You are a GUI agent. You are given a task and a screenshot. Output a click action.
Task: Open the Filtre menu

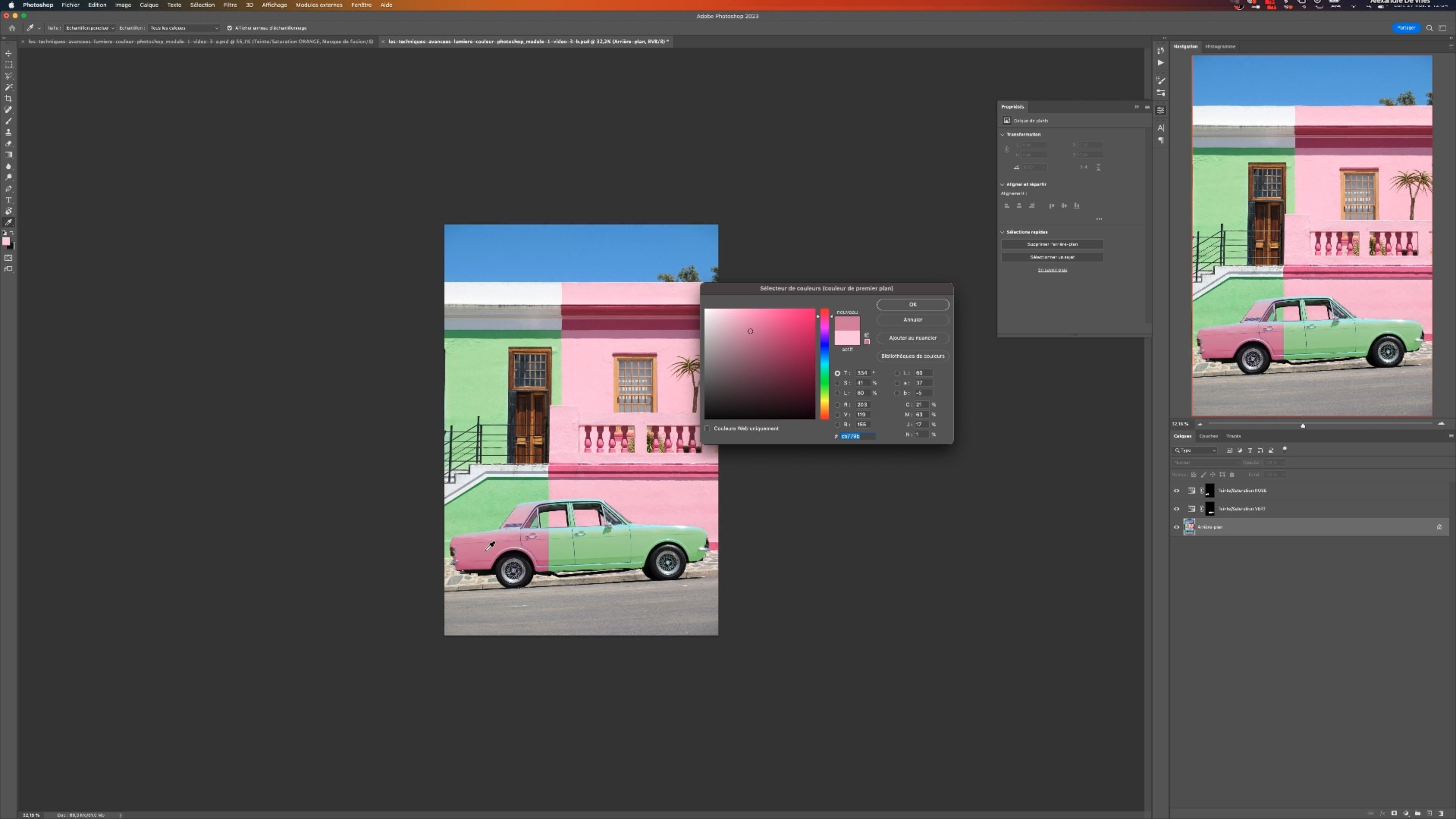(229, 5)
